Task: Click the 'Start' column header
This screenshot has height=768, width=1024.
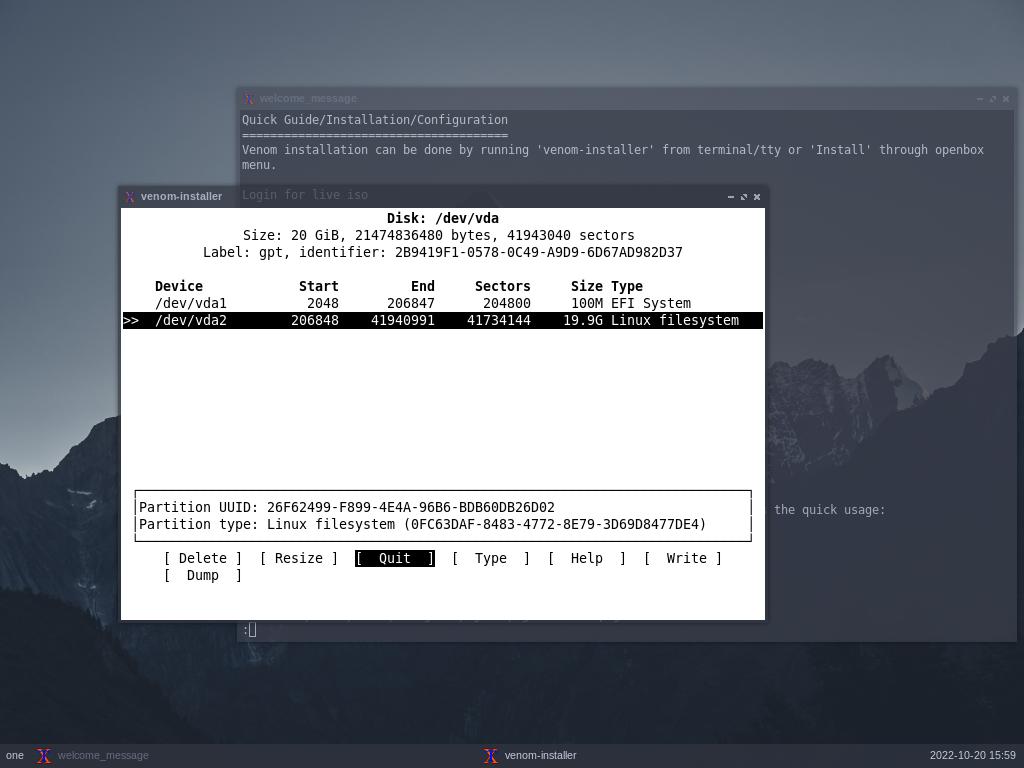Action: [x=319, y=286]
